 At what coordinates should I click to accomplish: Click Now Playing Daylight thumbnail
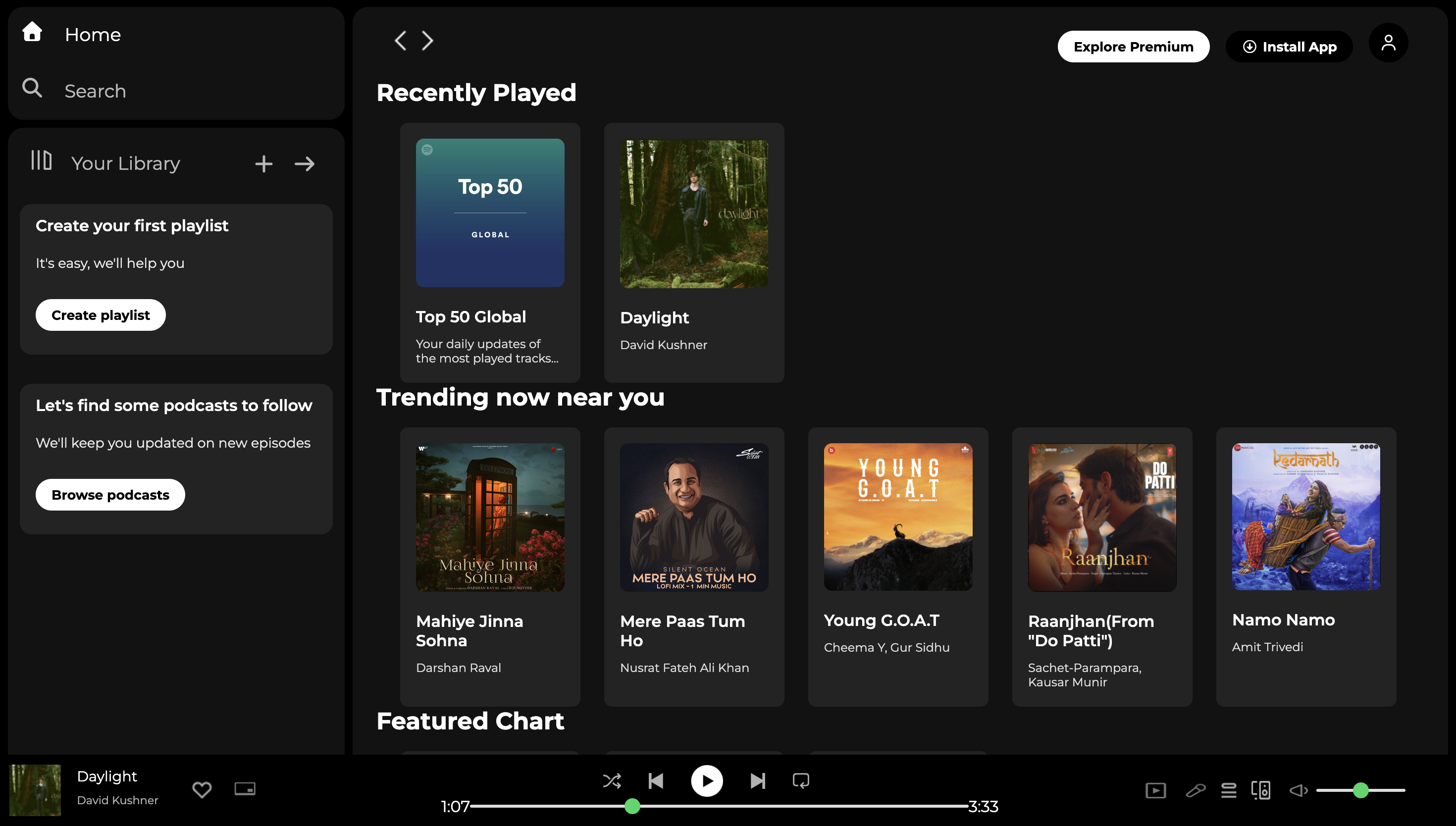pyautogui.click(x=35, y=790)
